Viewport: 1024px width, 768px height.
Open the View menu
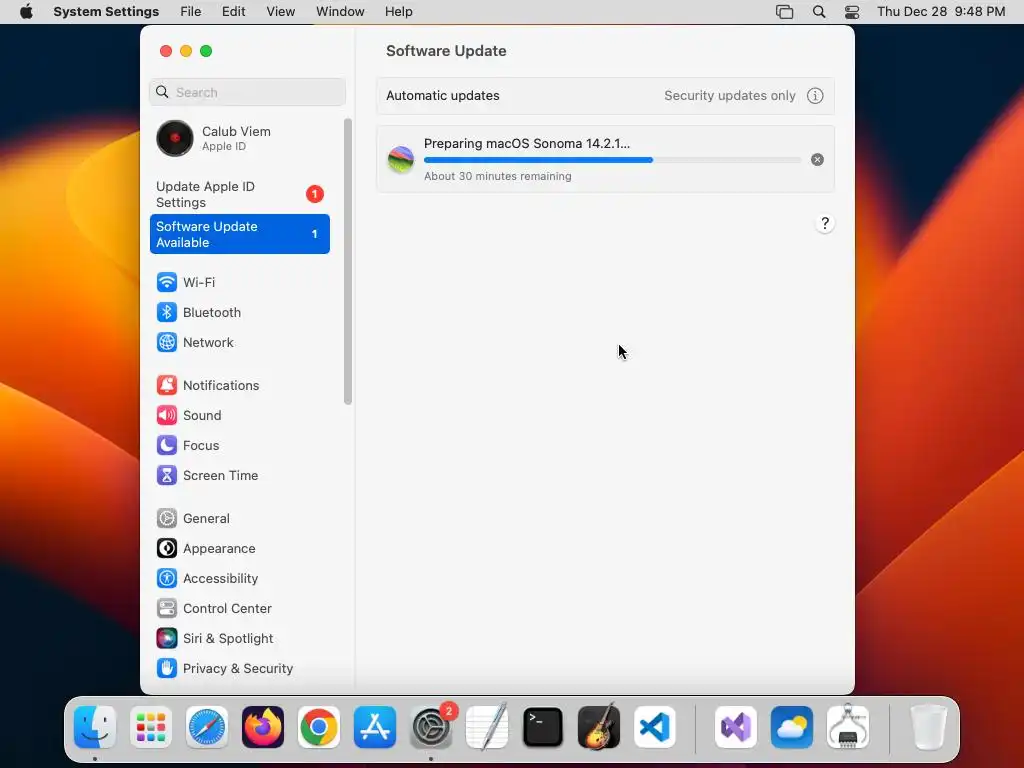tap(280, 12)
